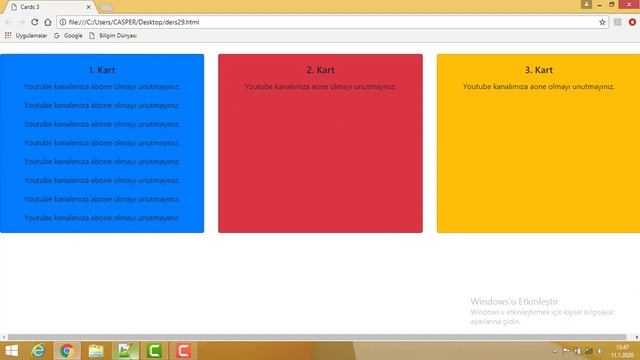640x360 pixels.
Task: Bookmark this page with the star icon
Action: click(602, 22)
